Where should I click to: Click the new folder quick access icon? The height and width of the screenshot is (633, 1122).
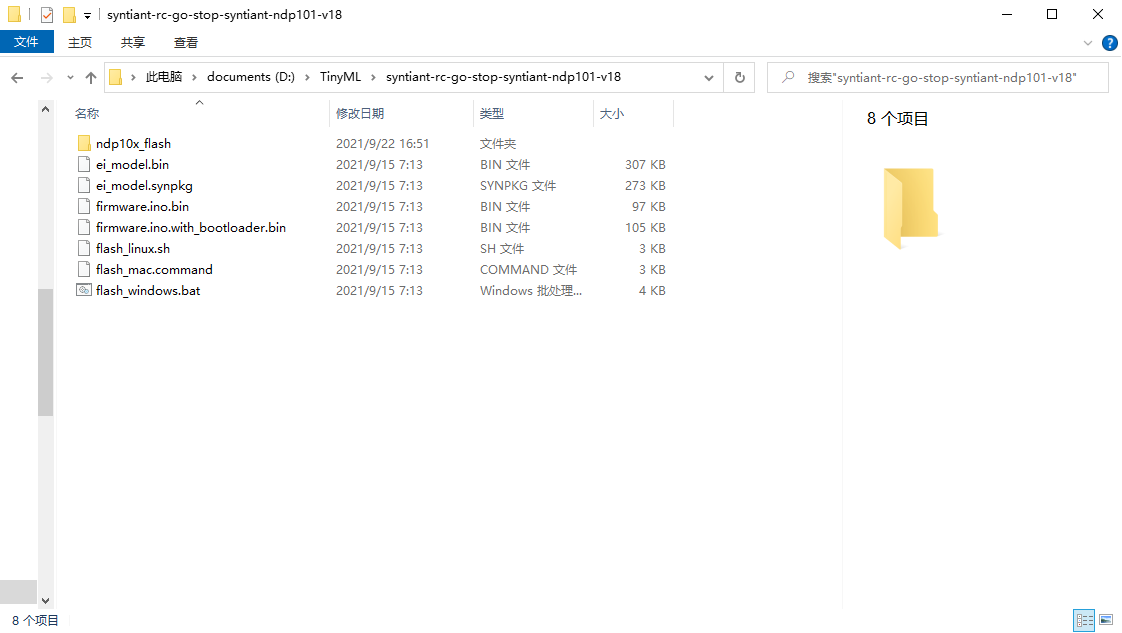tap(69, 14)
